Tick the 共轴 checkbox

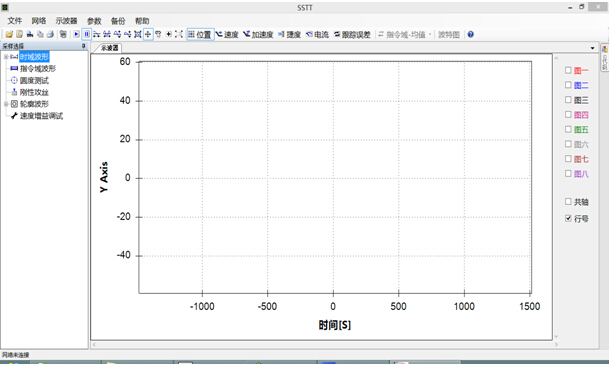(x=568, y=202)
